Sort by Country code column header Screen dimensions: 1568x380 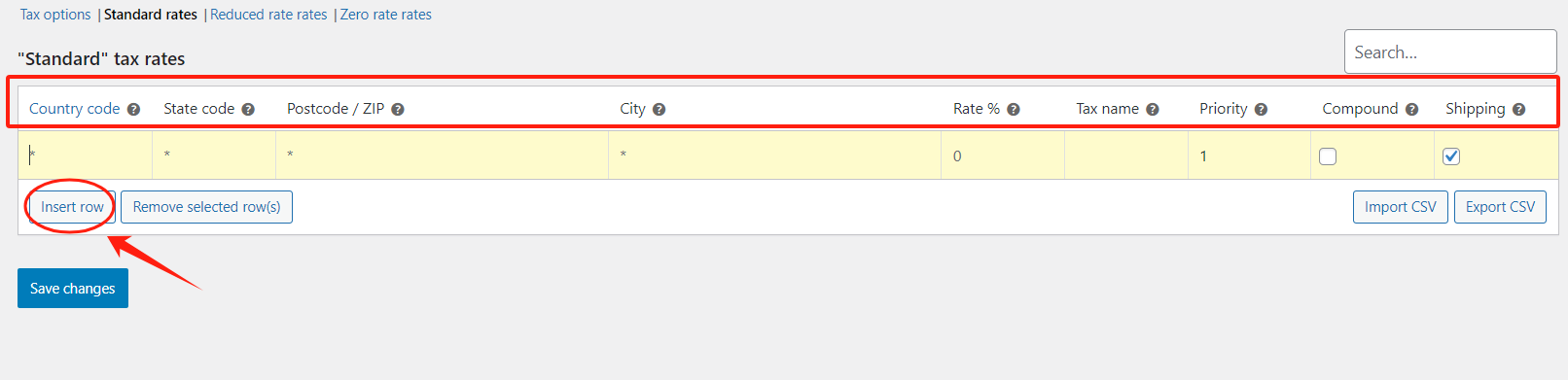pyautogui.click(x=75, y=109)
